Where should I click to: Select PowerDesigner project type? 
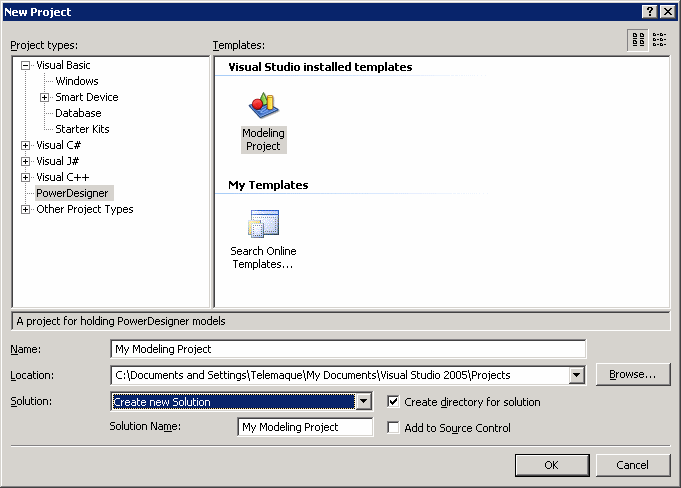pyautogui.click(x=72, y=193)
